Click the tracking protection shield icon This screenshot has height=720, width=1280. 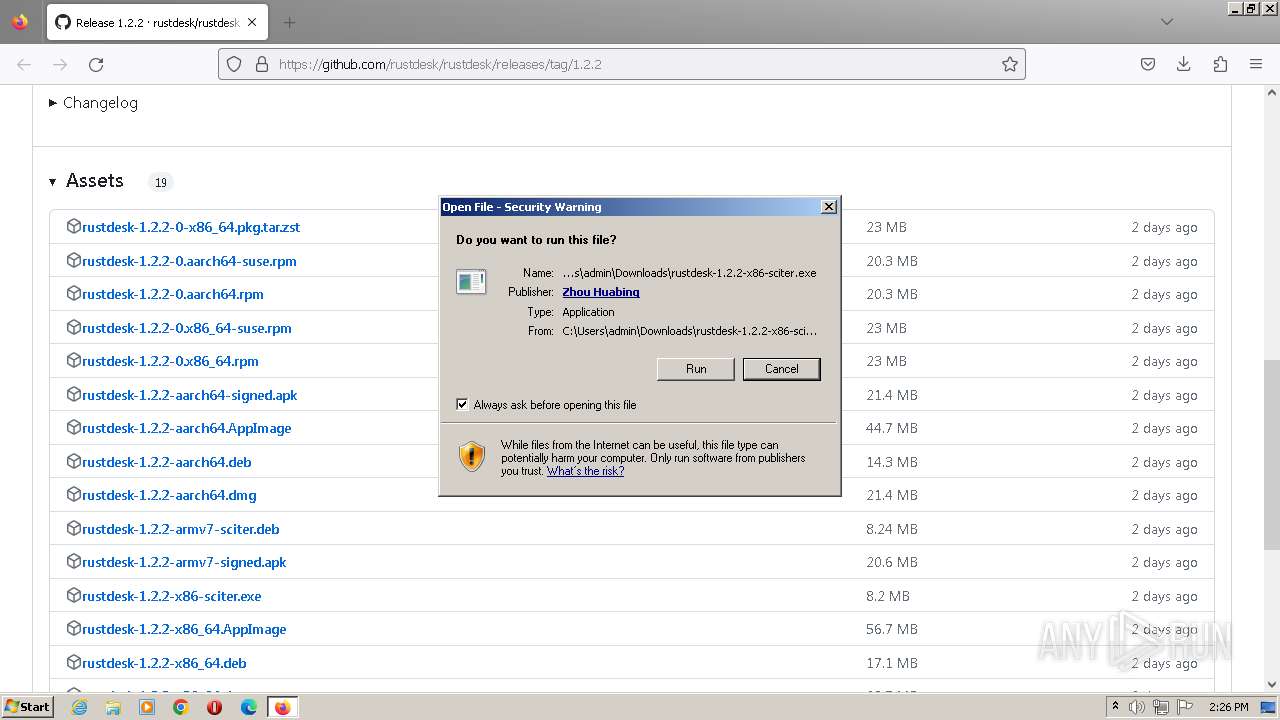coord(234,64)
